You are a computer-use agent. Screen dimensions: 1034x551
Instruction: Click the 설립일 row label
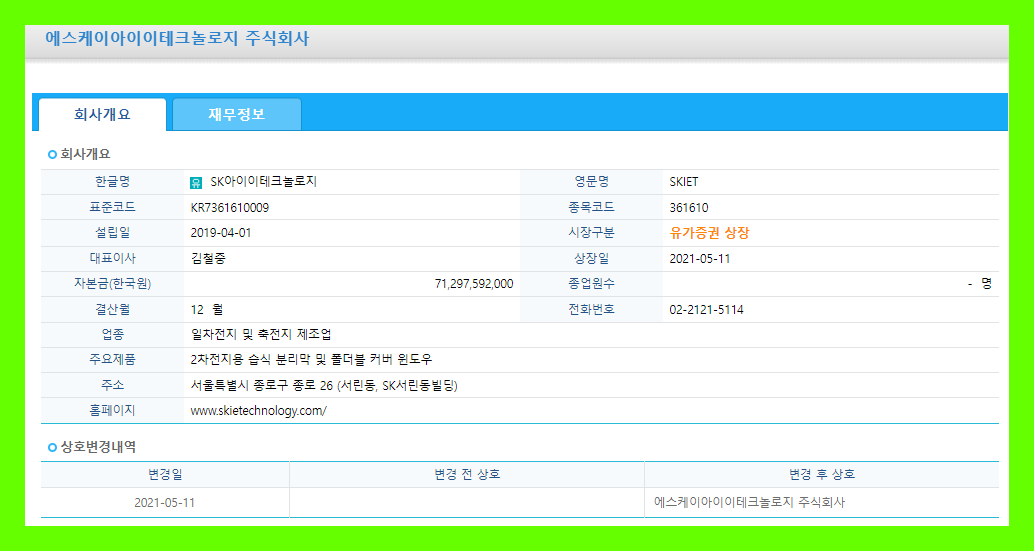coord(113,233)
